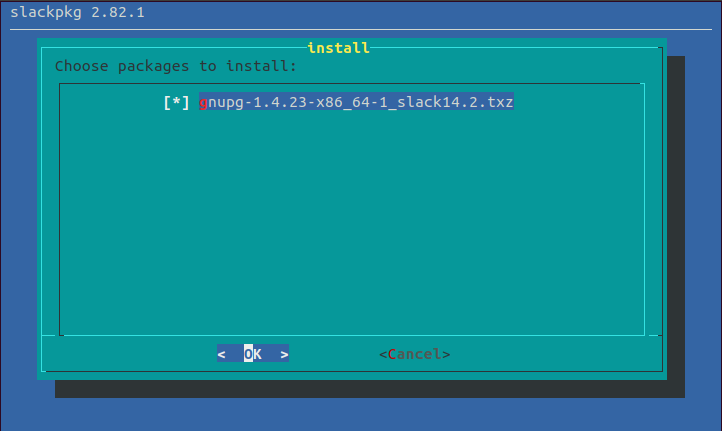Click the left angle bracket of Cancel
722x431 pixels.
pos(383,354)
